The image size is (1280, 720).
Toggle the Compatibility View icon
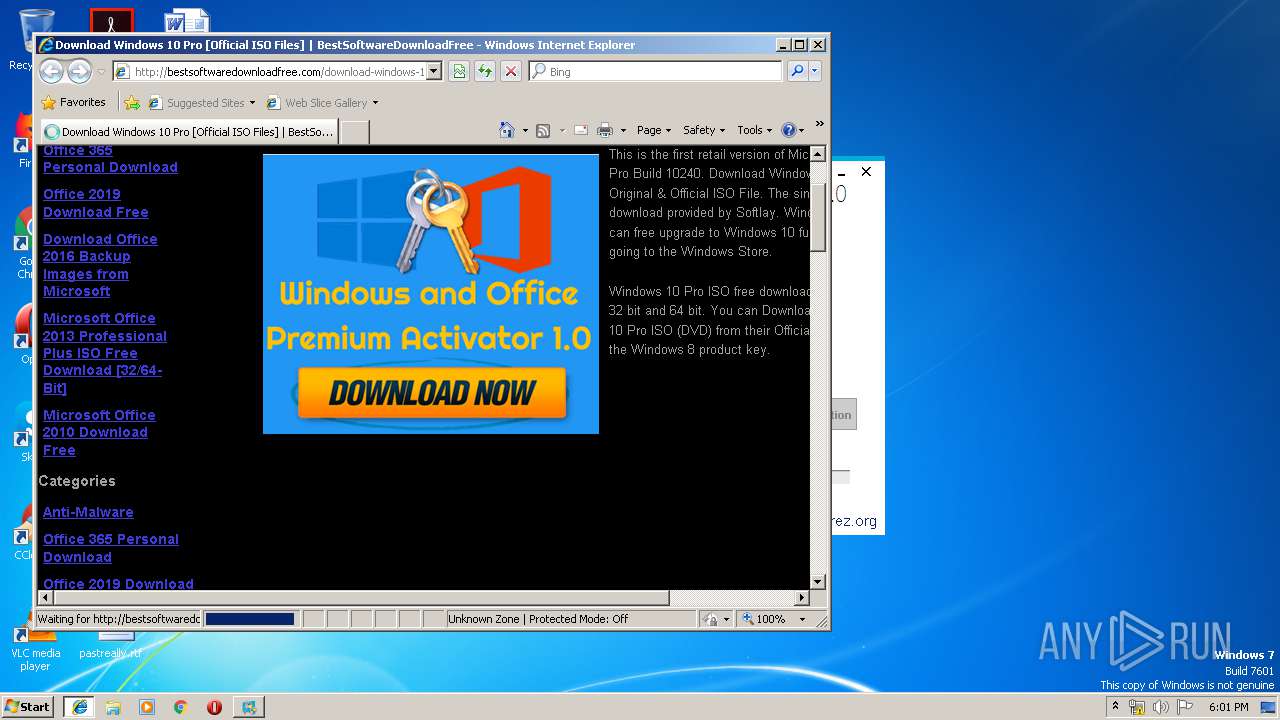[459, 71]
